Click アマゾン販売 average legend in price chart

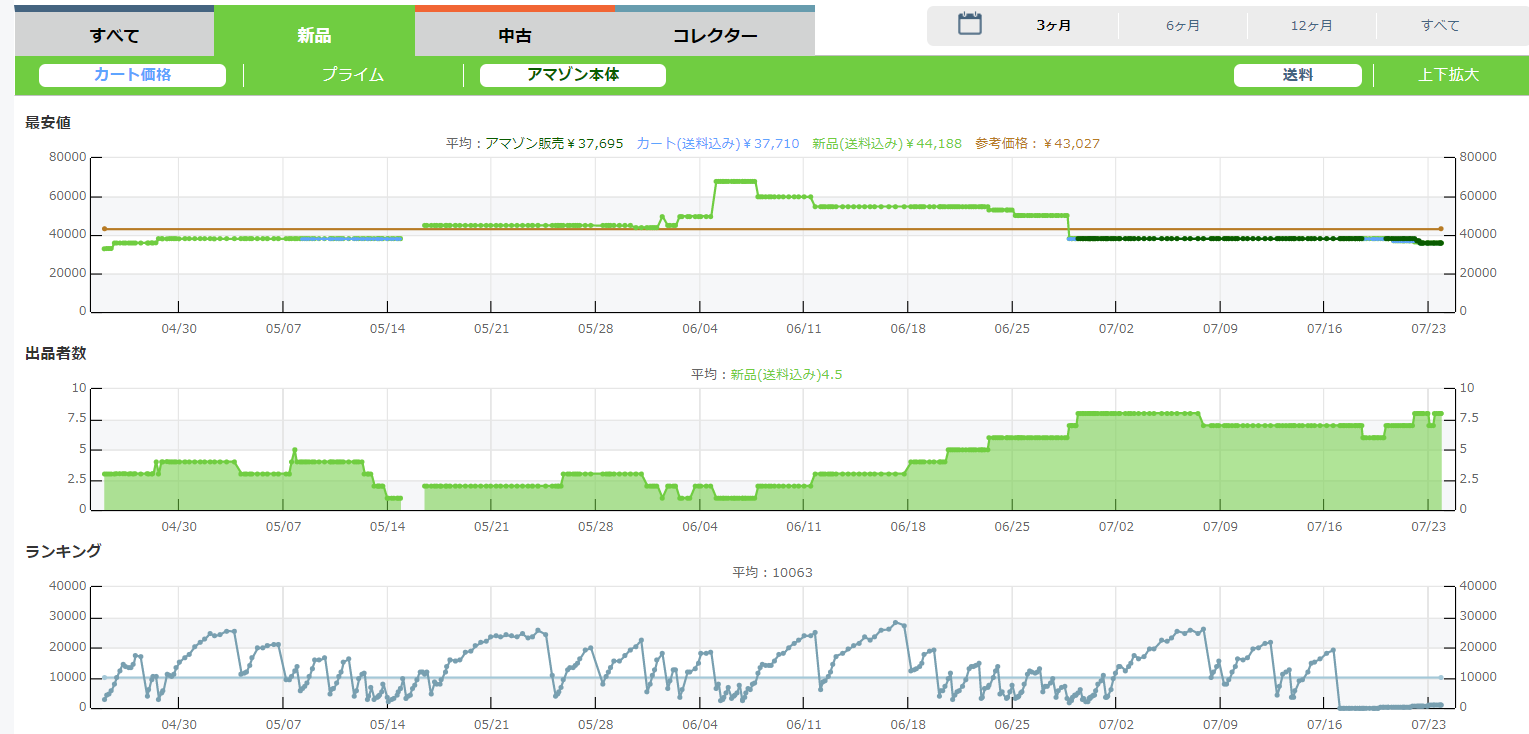pos(554,144)
